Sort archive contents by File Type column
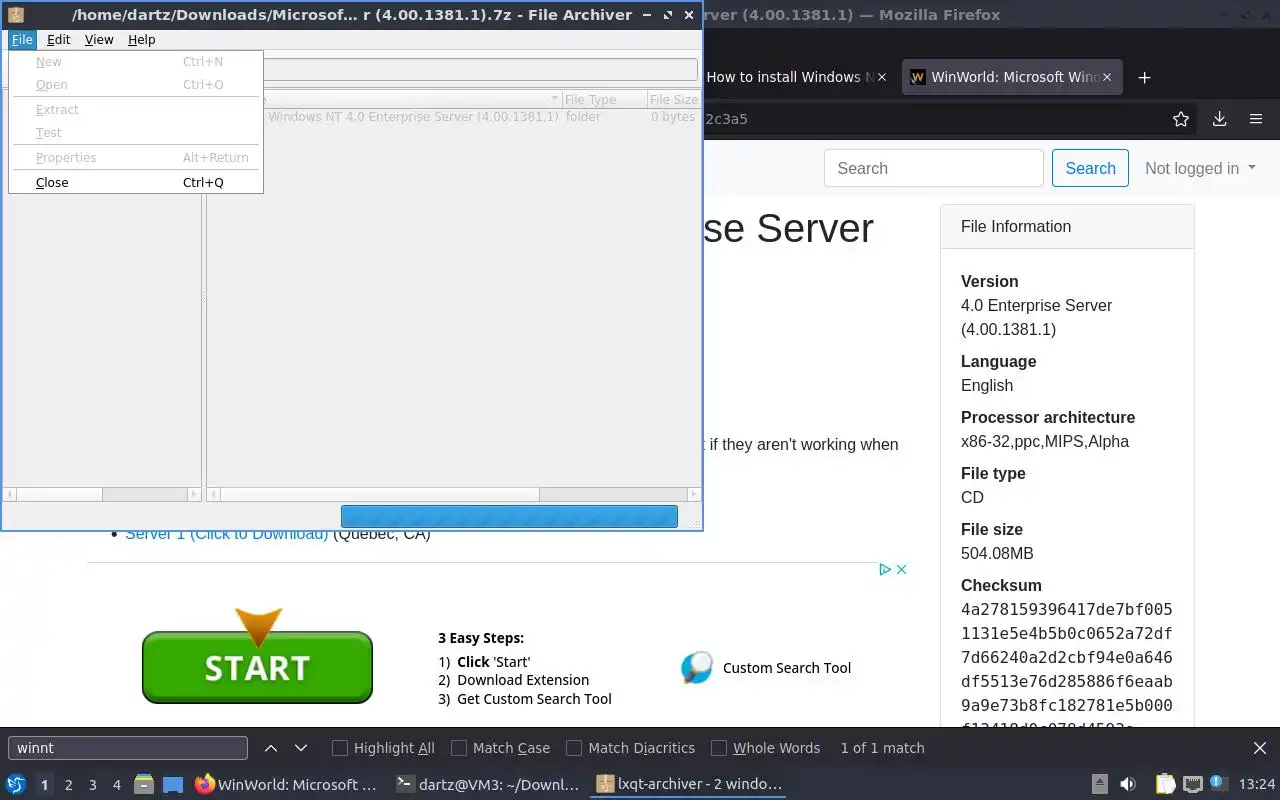The width and height of the screenshot is (1280, 800). 603,100
